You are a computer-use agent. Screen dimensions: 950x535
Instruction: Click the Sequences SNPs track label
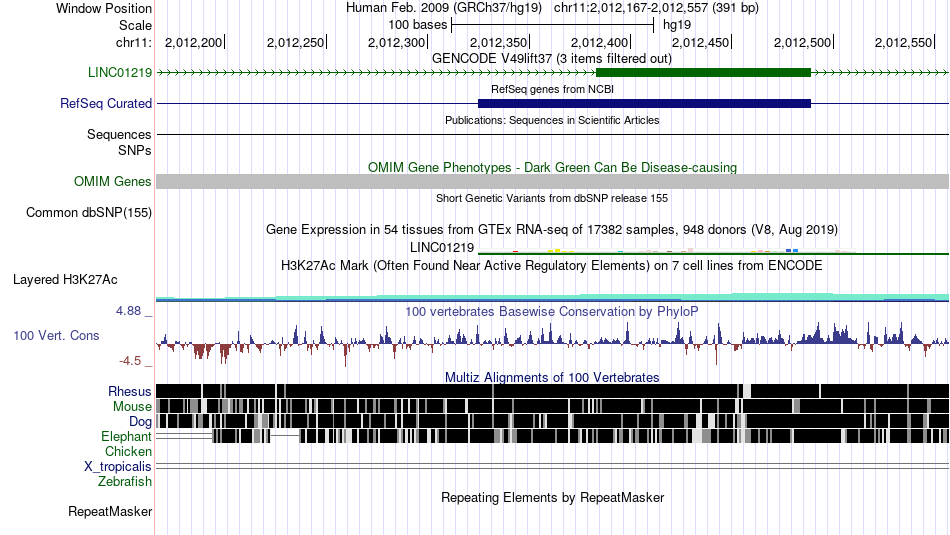click(x=119, y=142)
